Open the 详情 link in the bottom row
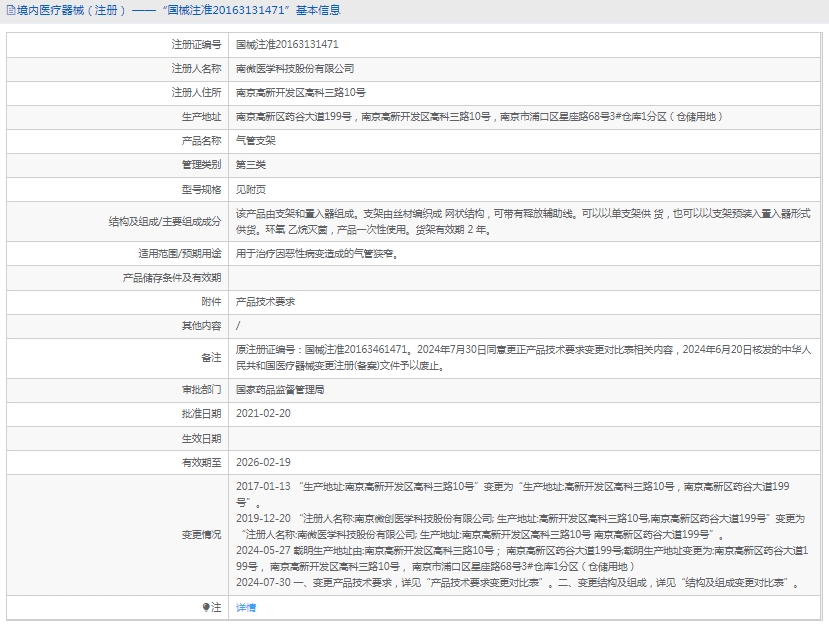Screen dimensions: 829x626 [x=245, y=607]
